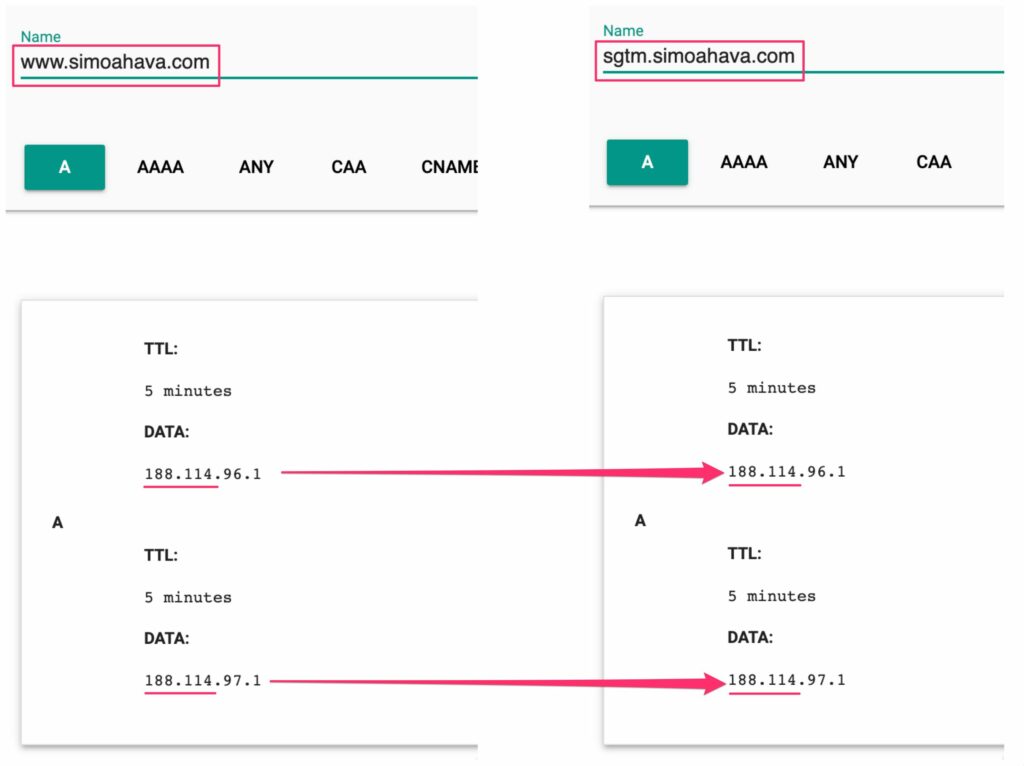The height and width of the screenshot is (766, 1024).
Task: Choose AAAA record type in www.simoahava.com lookup
Action: click(x=160, y=167)
